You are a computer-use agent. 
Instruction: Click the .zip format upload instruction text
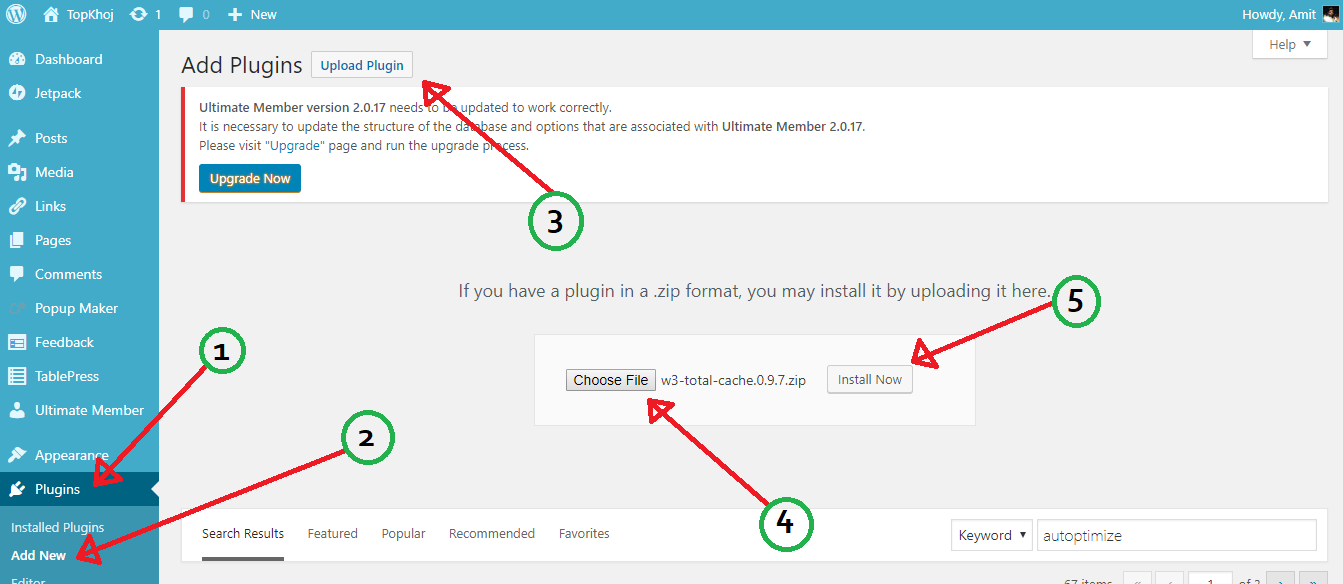(x=755, y=291)
